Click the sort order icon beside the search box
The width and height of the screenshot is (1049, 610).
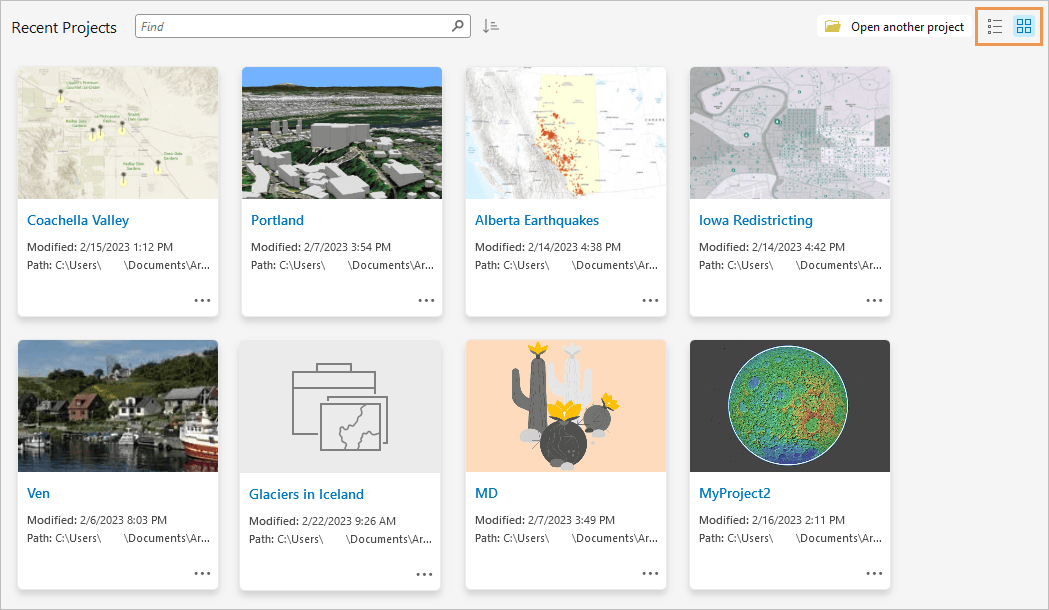click(490, 26)
